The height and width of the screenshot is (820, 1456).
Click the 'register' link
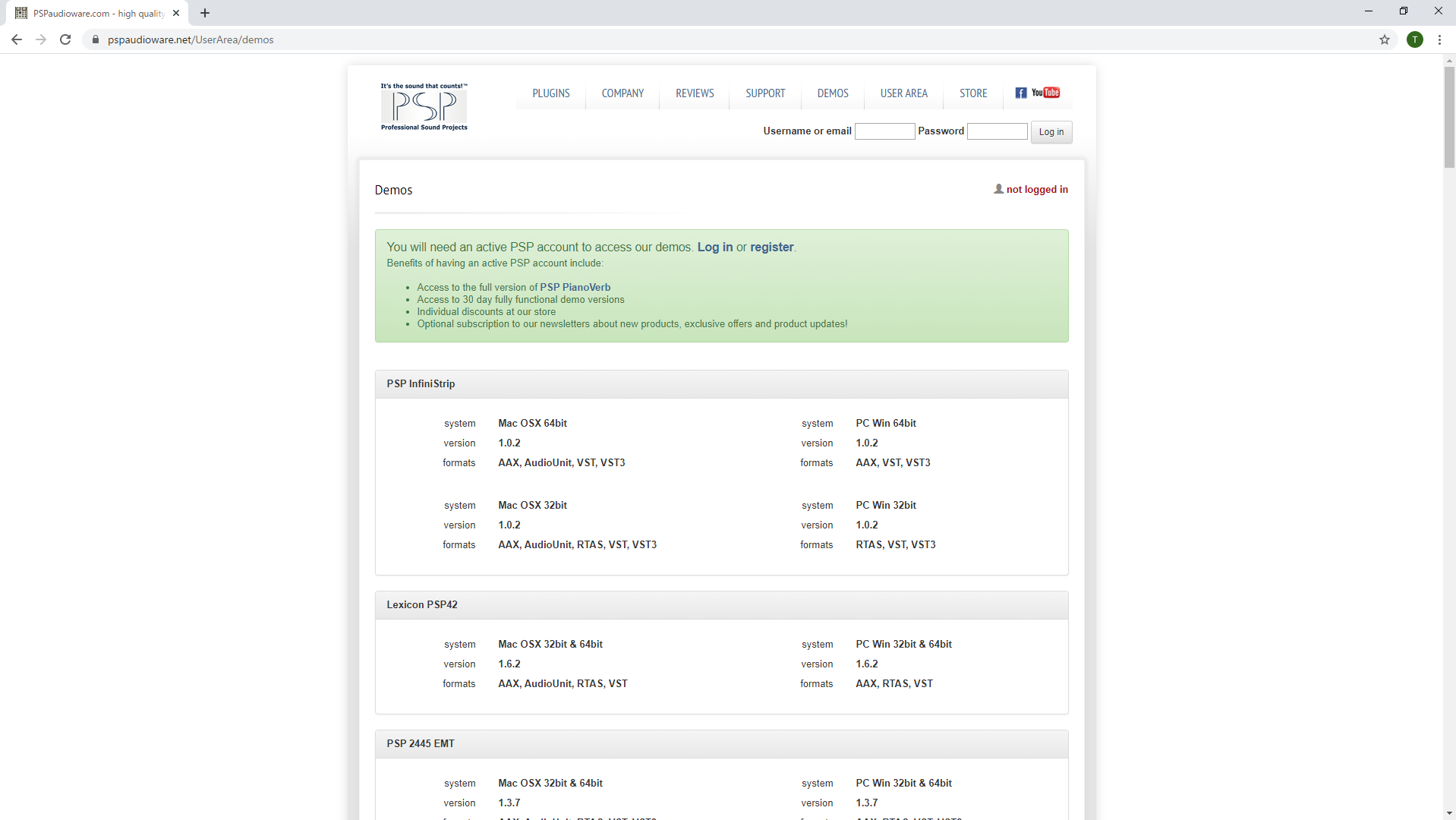(771, 247)
